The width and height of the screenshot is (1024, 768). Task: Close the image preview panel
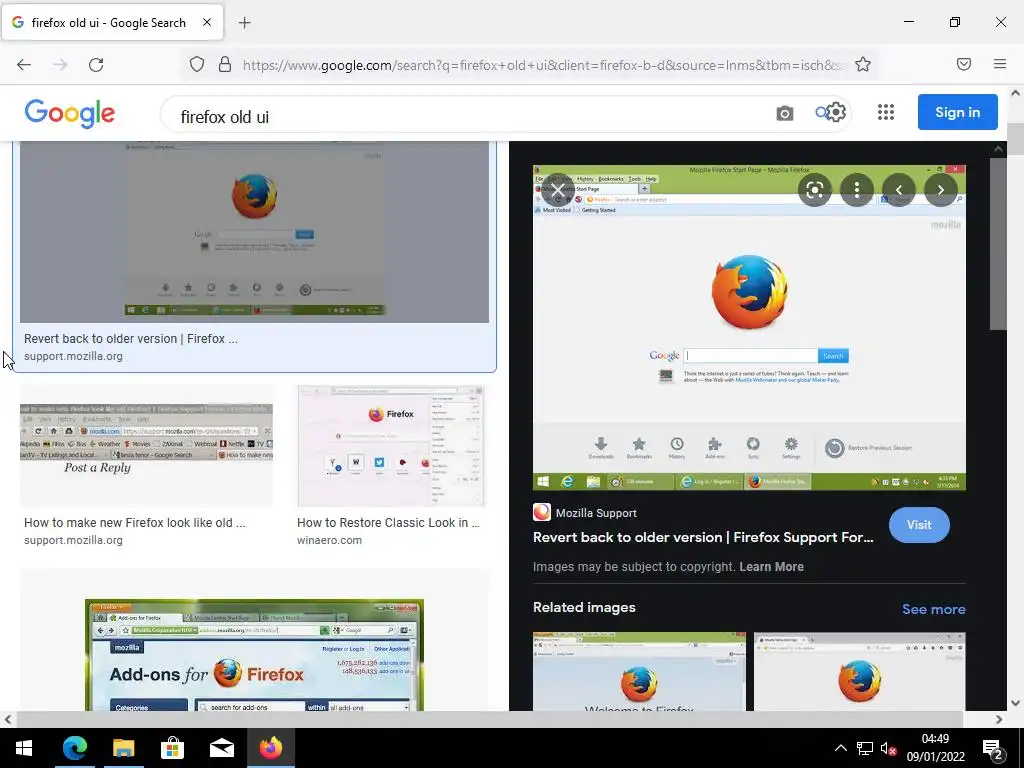(557, 191)
